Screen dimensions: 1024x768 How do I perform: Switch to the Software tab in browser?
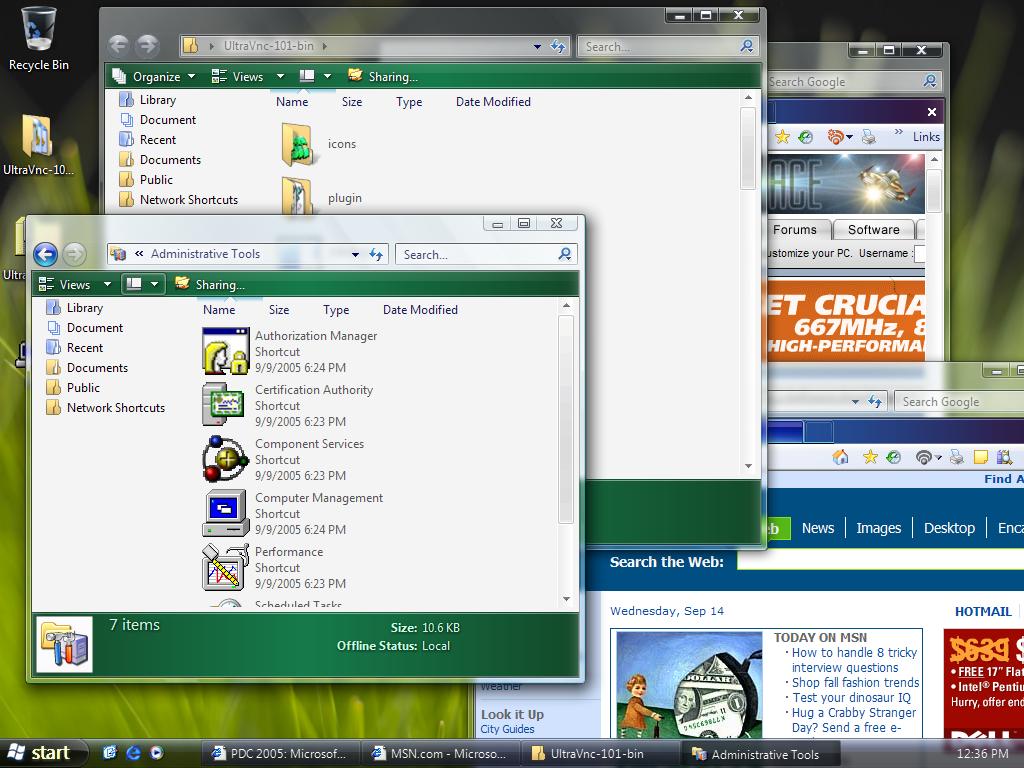(x=873, y=229)
